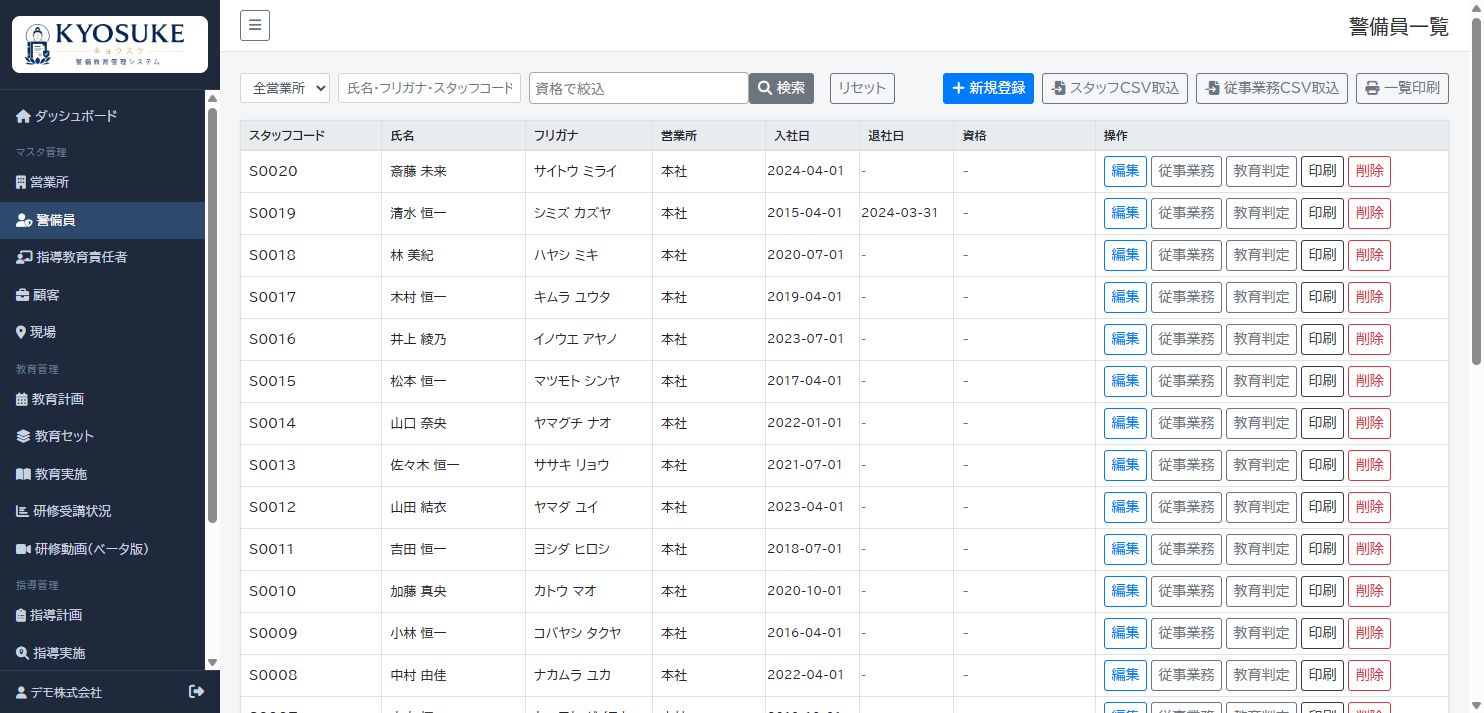The width and height of the screenshot is (1484, 713).
Task: Click the 退社日 value 2024-03-31
Action: pos(899,213)
